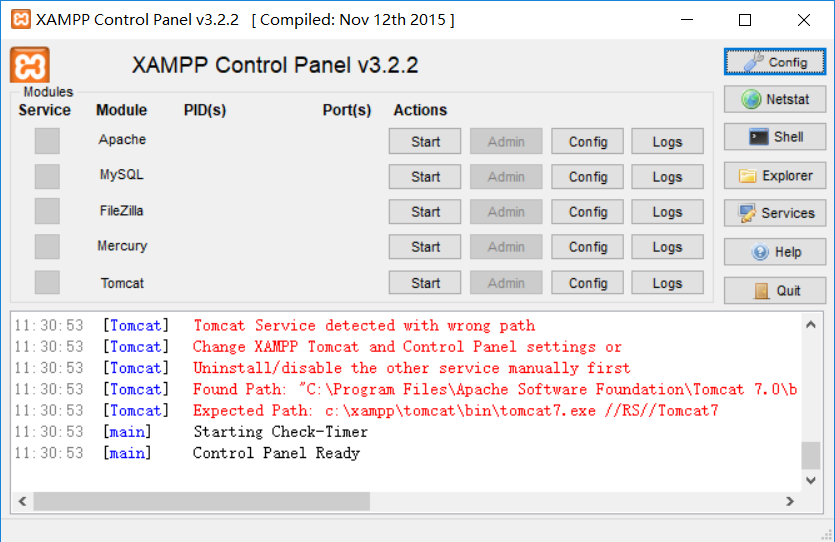Image resolution: width=835 pixels, height=542 pixels.
Task: Toggle the Apache service checkbox
Action: (47, 141)
